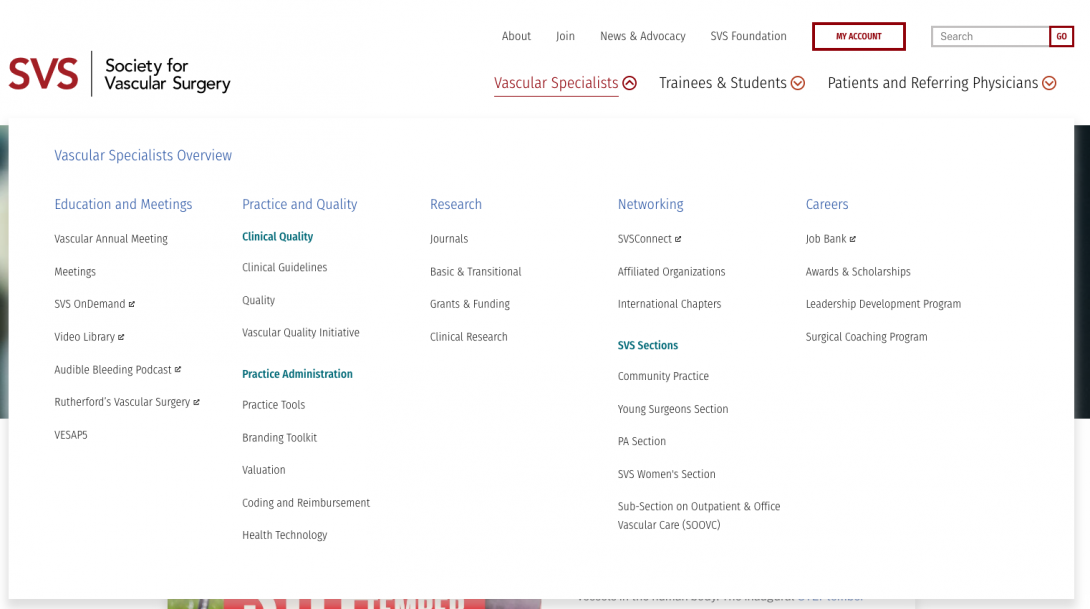Open the VESAP5 link
Viewport: 1090px width, 609px height.
(71, 435)
